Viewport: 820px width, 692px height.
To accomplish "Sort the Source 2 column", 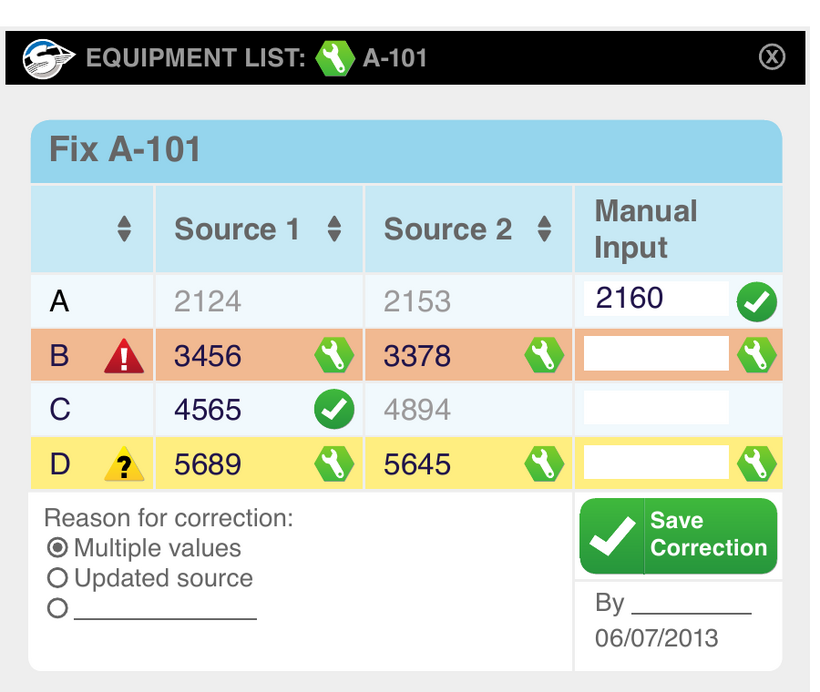I will coord(544,229).
